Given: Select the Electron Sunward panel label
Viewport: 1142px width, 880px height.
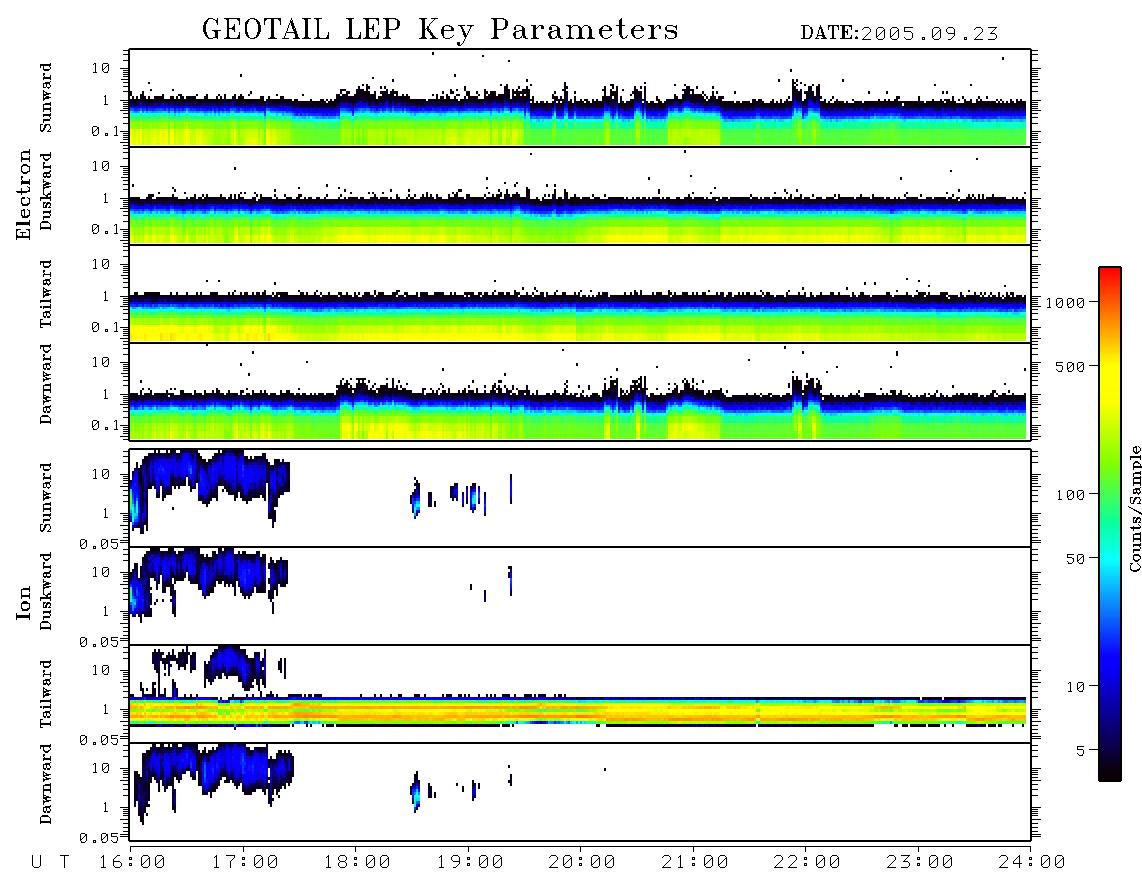Looking at the screenshot, I should pos(46,98).
